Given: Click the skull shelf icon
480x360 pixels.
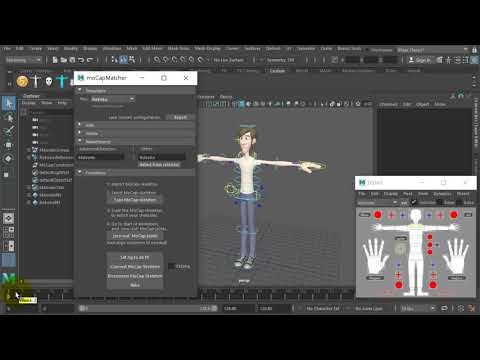Looking at the screenshot, I should pos(49,81).
